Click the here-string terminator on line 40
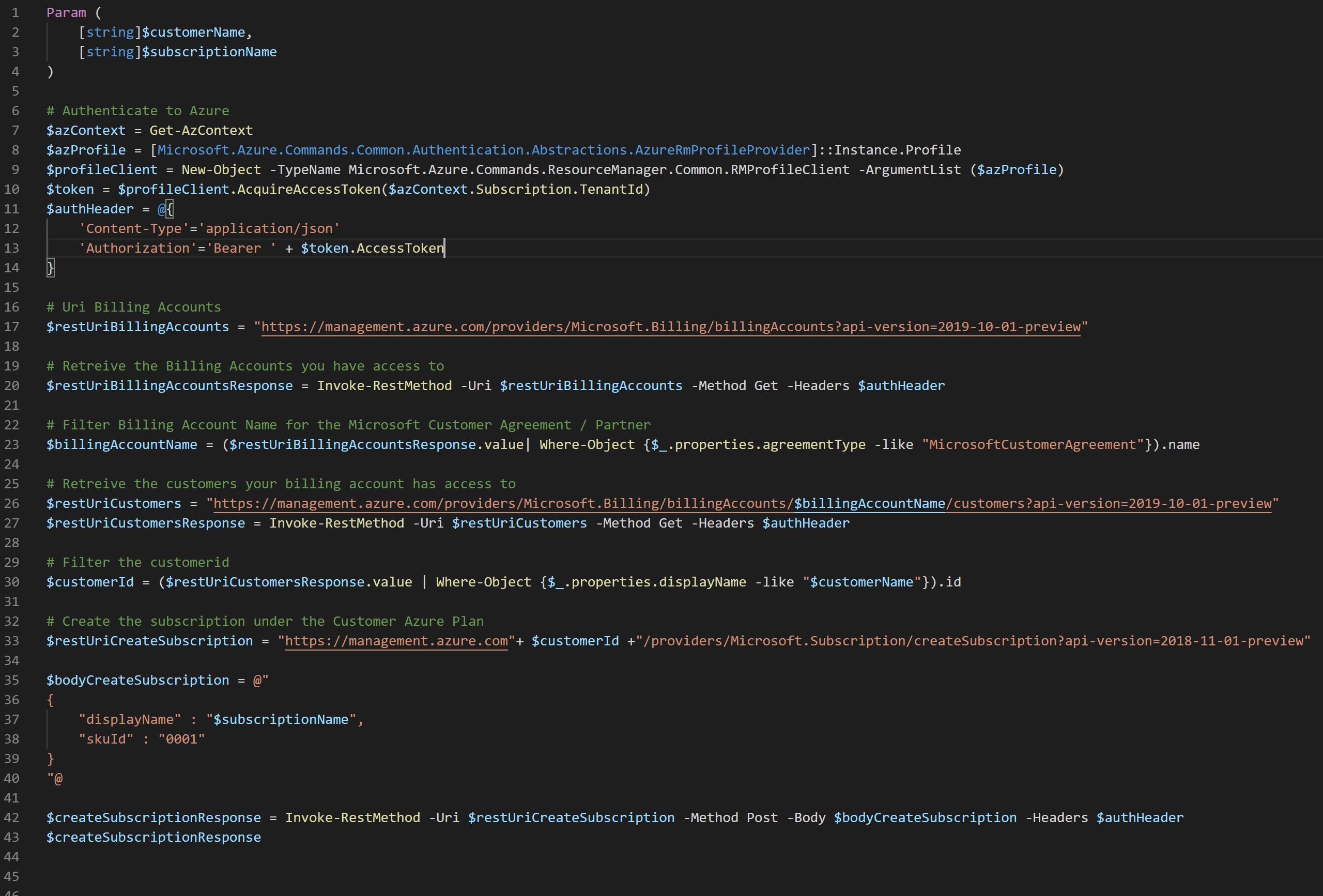This screenshot has height=896, width=1323. pyautogui.click(x=55, y=779)
